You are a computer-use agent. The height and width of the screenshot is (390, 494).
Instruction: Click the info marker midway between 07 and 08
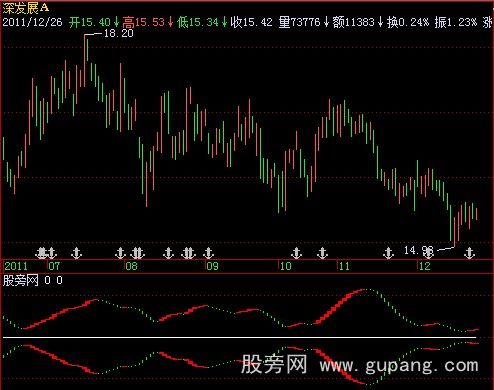77,253
